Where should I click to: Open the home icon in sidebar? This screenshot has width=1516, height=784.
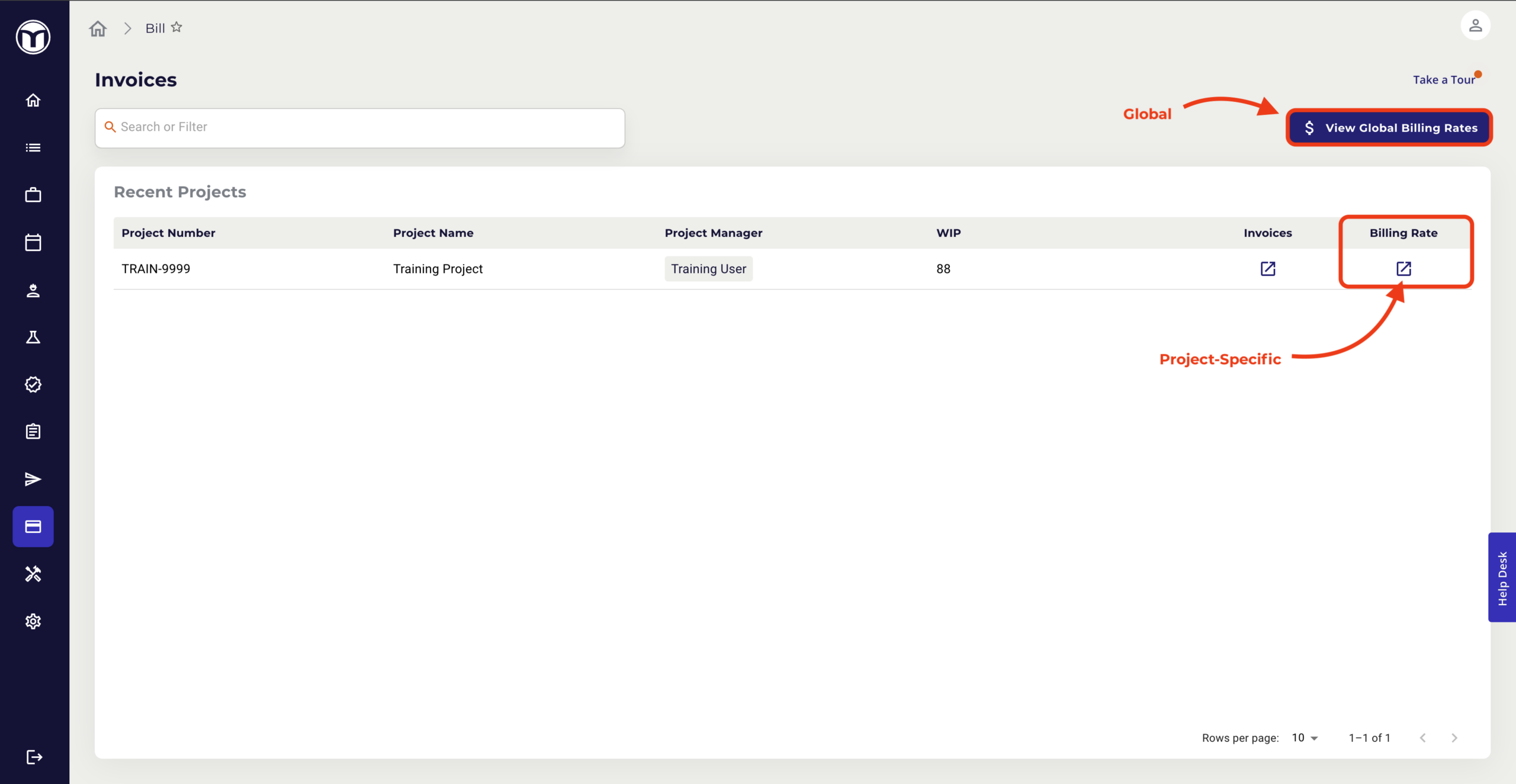(x=33, y=100)
